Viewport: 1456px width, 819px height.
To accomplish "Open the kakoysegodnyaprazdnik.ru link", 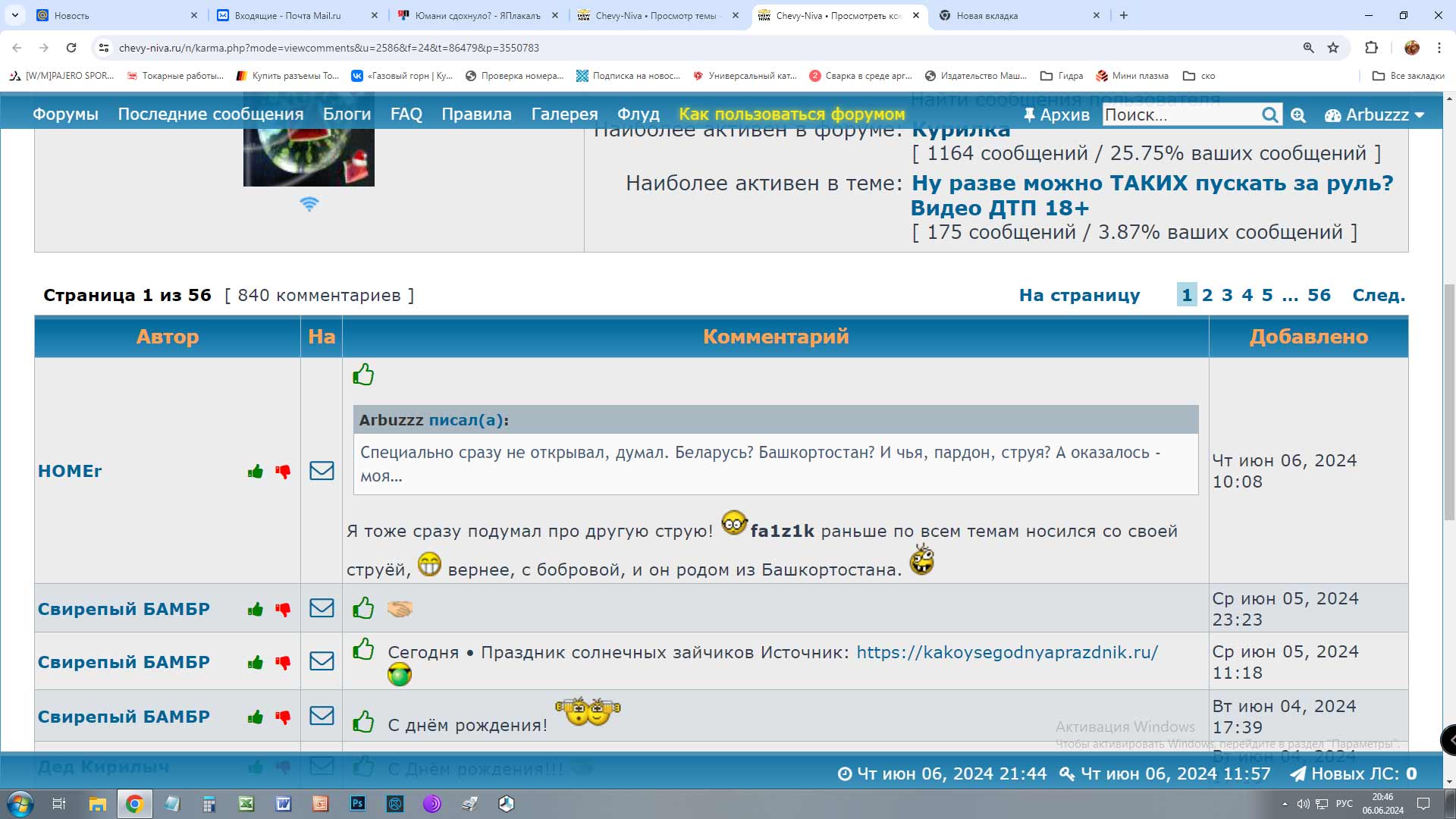I will click(x=1006, y=652).
